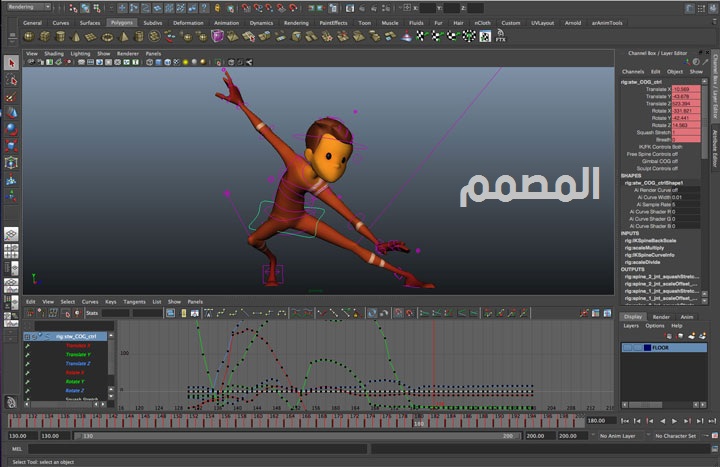Create a polygon cone from shelf
The height and width of the screenshot is (467, 720).
click(76, 37)
